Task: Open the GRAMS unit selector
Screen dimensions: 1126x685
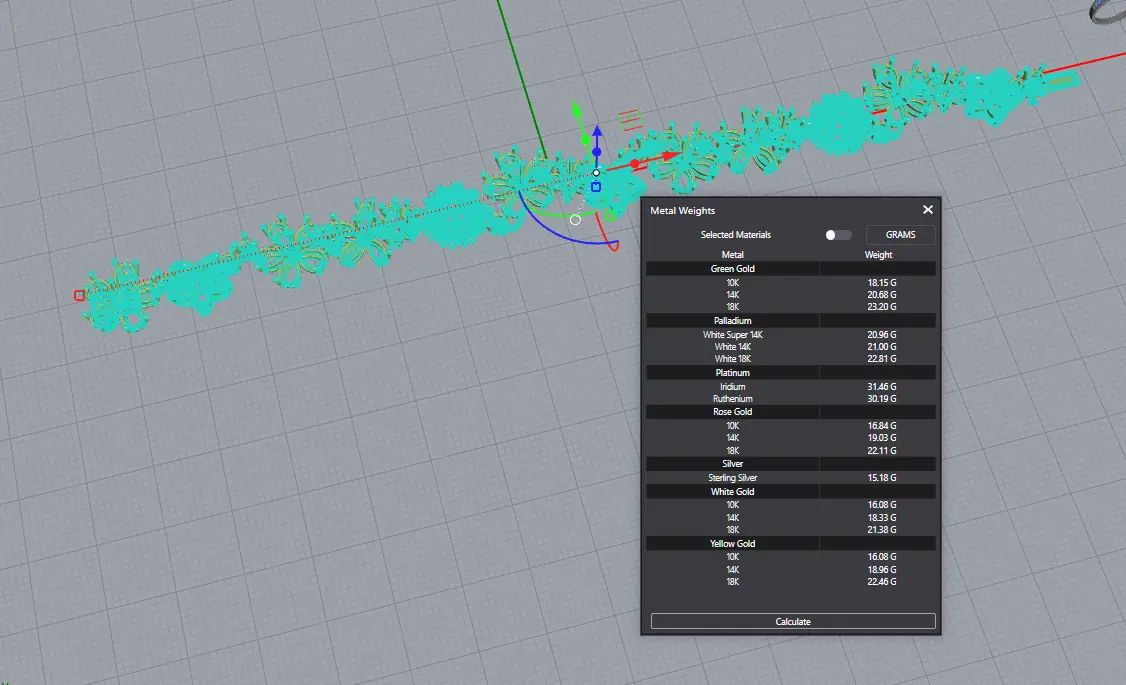Action: [901, 235]
